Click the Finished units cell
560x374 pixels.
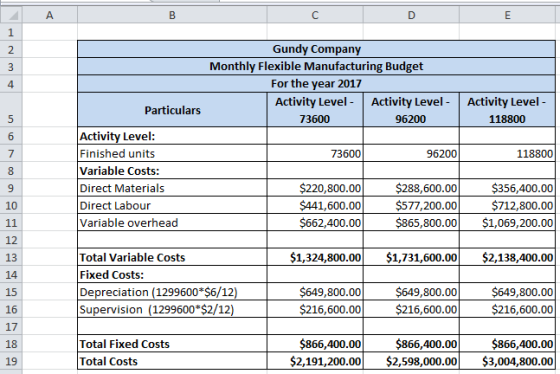click(172, 154)
